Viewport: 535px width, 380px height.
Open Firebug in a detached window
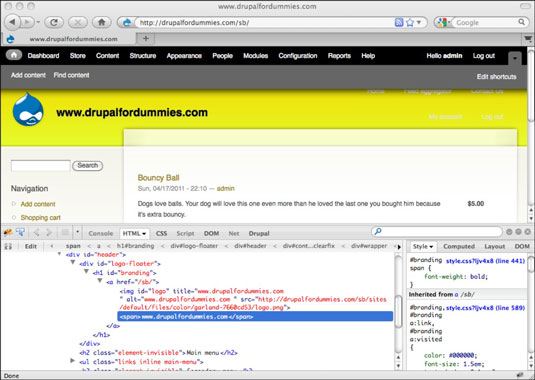[518, 232]
